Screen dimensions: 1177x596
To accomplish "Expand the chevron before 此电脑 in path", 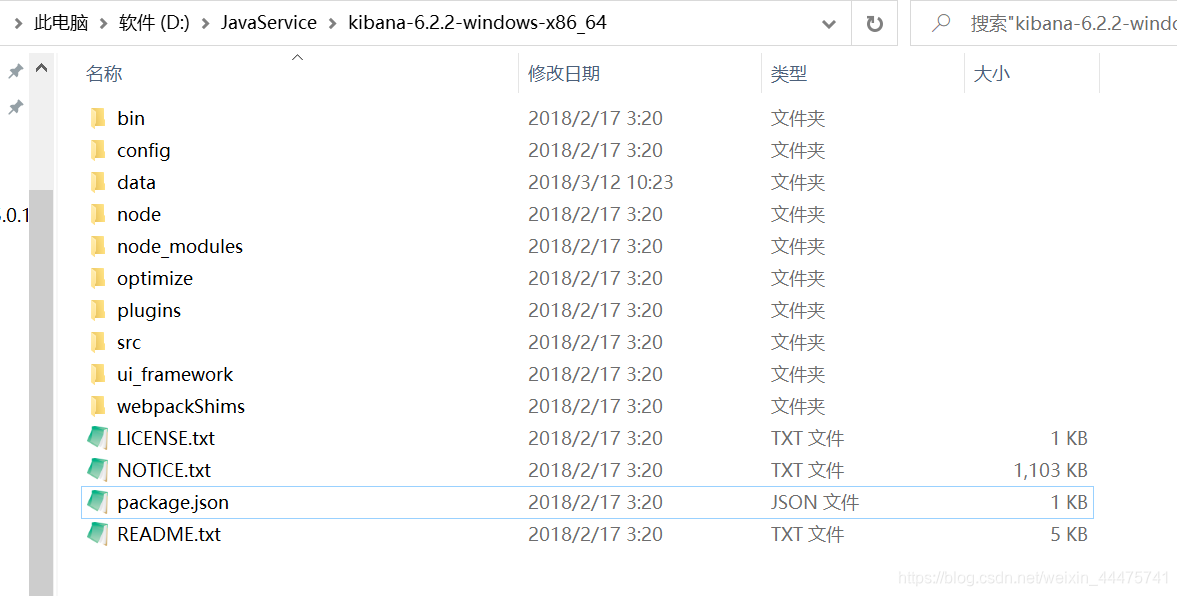I will click(17, 23).
